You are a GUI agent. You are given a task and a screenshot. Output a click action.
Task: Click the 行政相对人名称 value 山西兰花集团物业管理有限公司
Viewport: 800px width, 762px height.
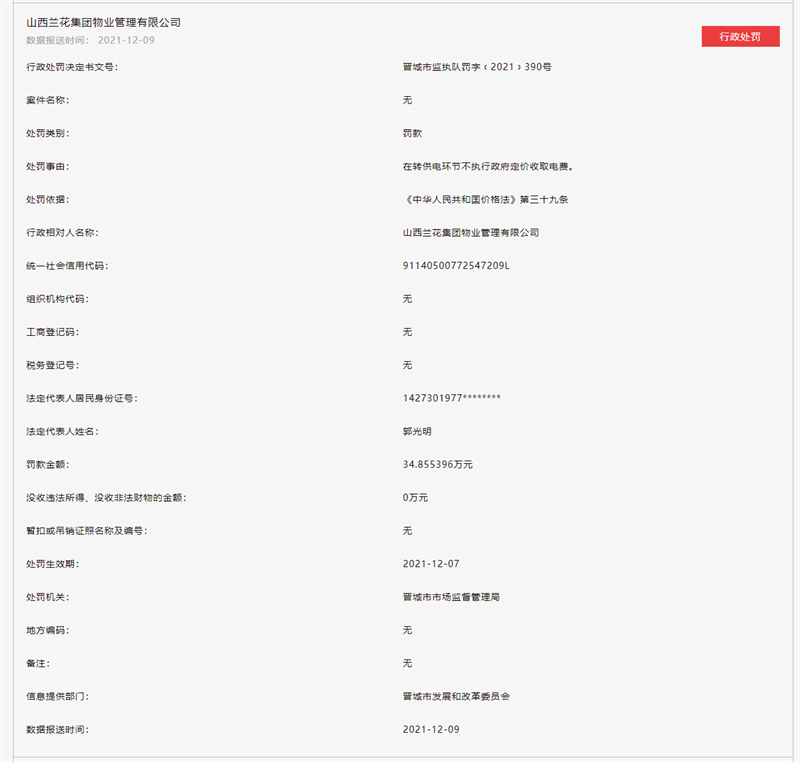click(x=470, y=232)
